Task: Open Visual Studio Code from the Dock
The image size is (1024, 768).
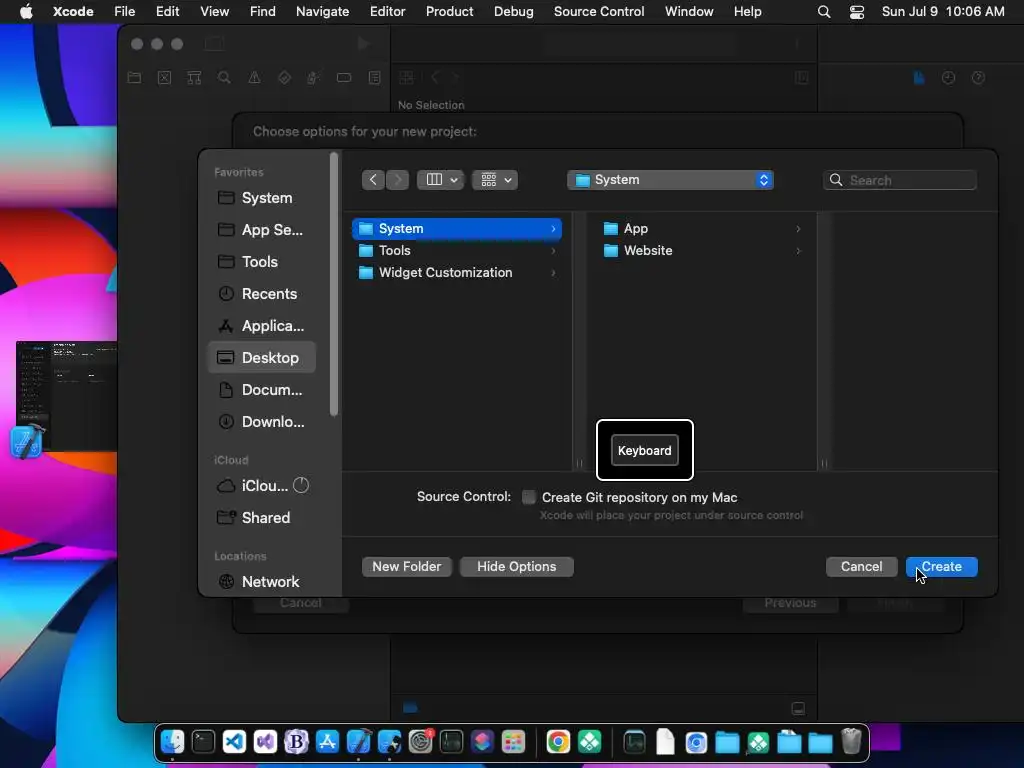Action: 234,742
